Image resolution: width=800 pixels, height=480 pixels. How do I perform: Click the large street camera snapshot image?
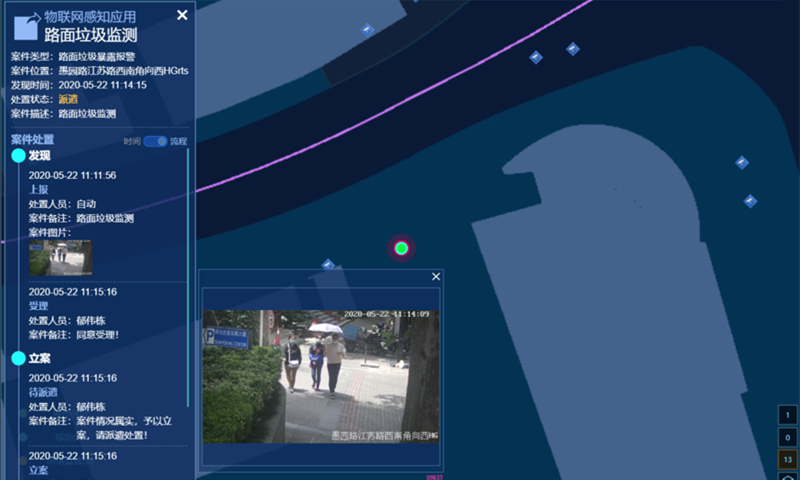tap(320, 376)
